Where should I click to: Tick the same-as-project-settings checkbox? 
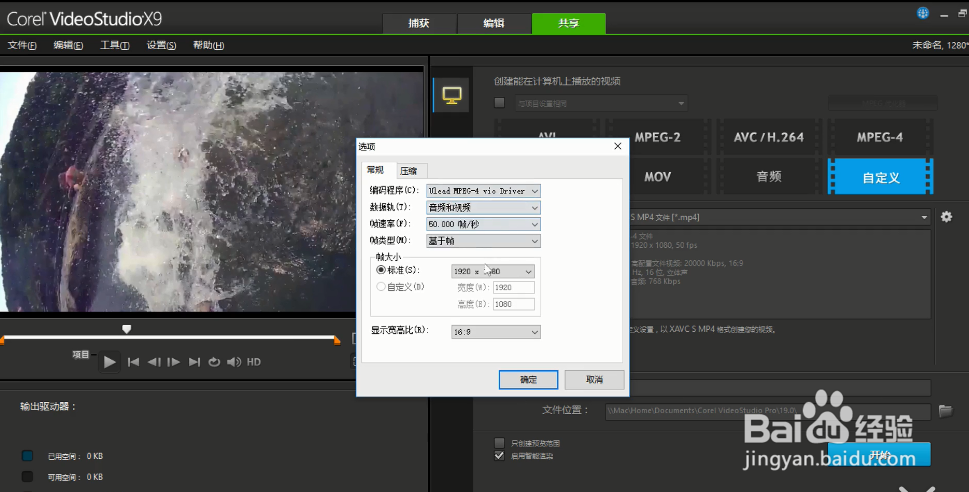(499, 103)
